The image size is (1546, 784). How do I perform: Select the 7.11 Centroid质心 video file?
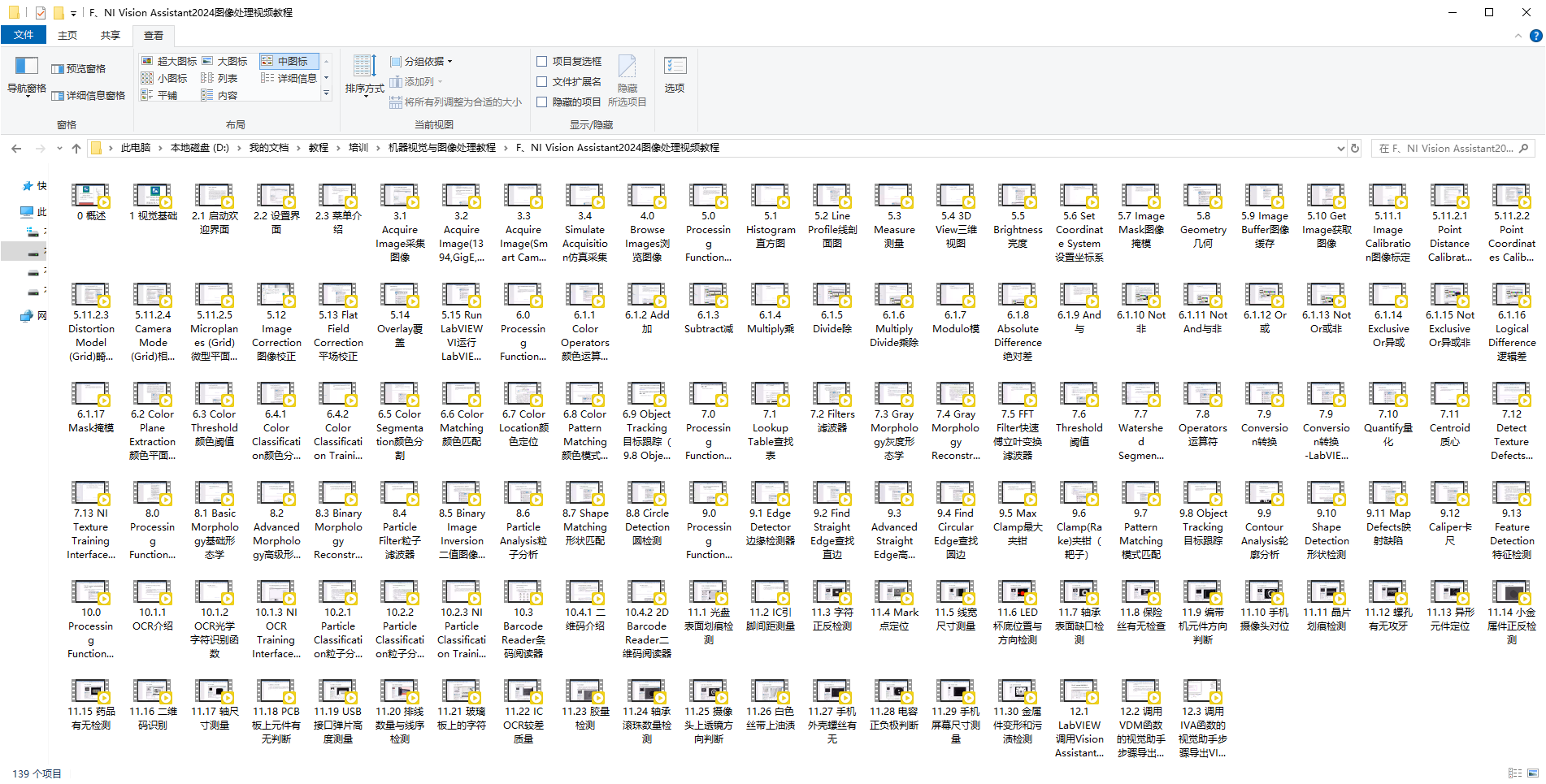pyautogui.click(x=1450, y=414)
